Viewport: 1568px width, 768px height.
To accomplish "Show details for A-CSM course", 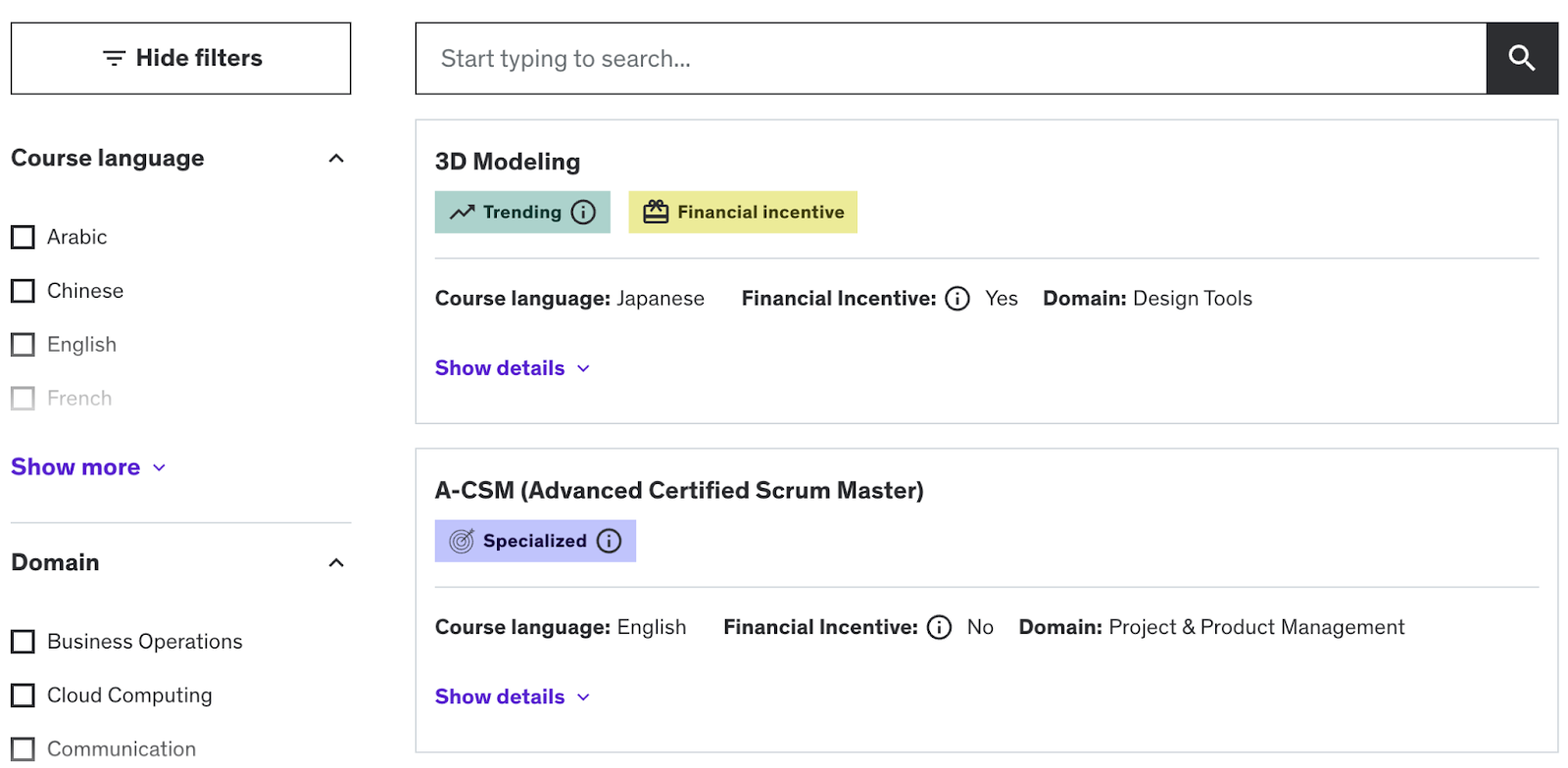I will pos(513,696).
